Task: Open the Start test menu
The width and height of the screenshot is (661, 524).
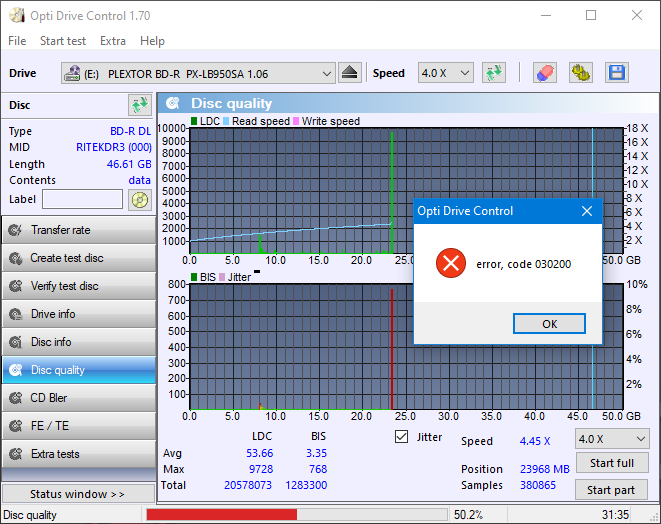Action: pos(63,41)
